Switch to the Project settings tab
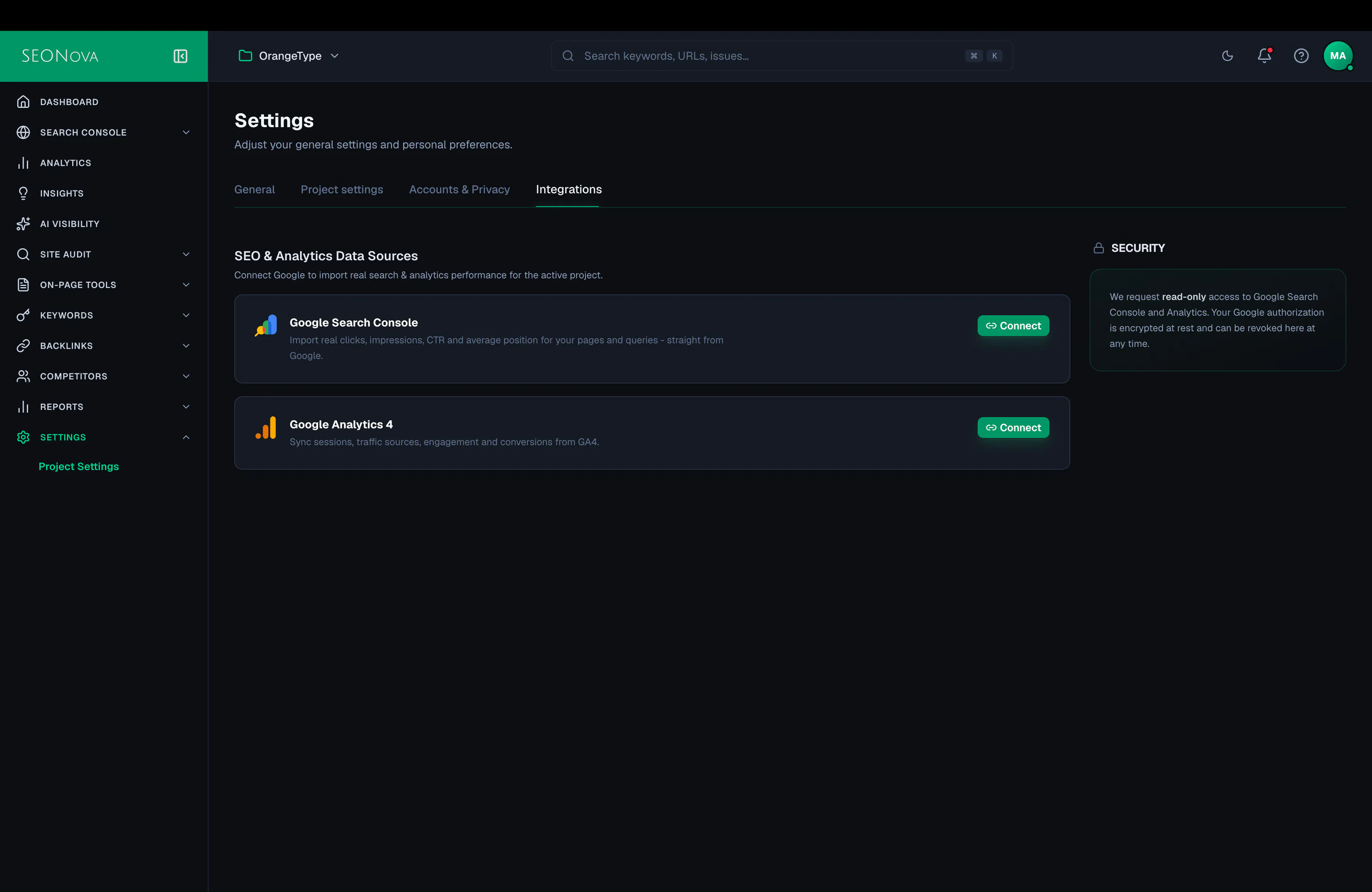This screenshot has width=1372, height=892. click(342, 190)
